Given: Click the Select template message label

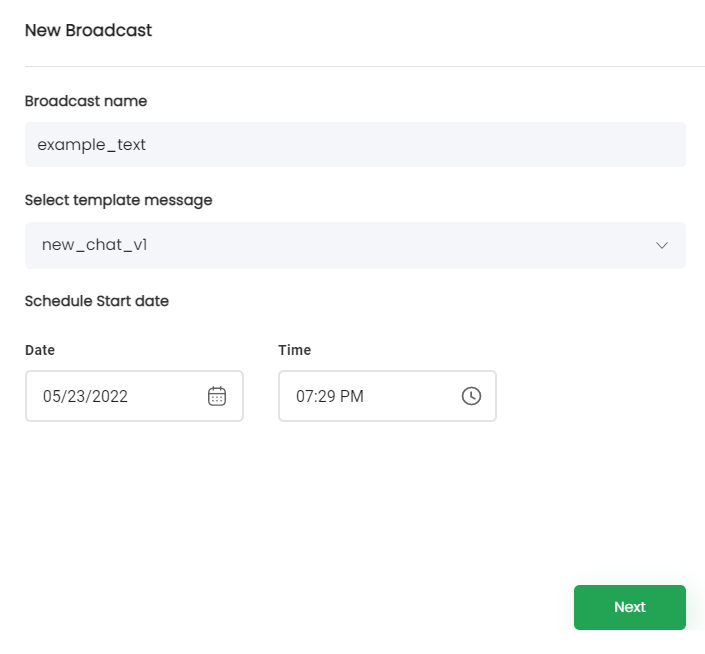Looking at the screenshot, I should coord(118,200).
